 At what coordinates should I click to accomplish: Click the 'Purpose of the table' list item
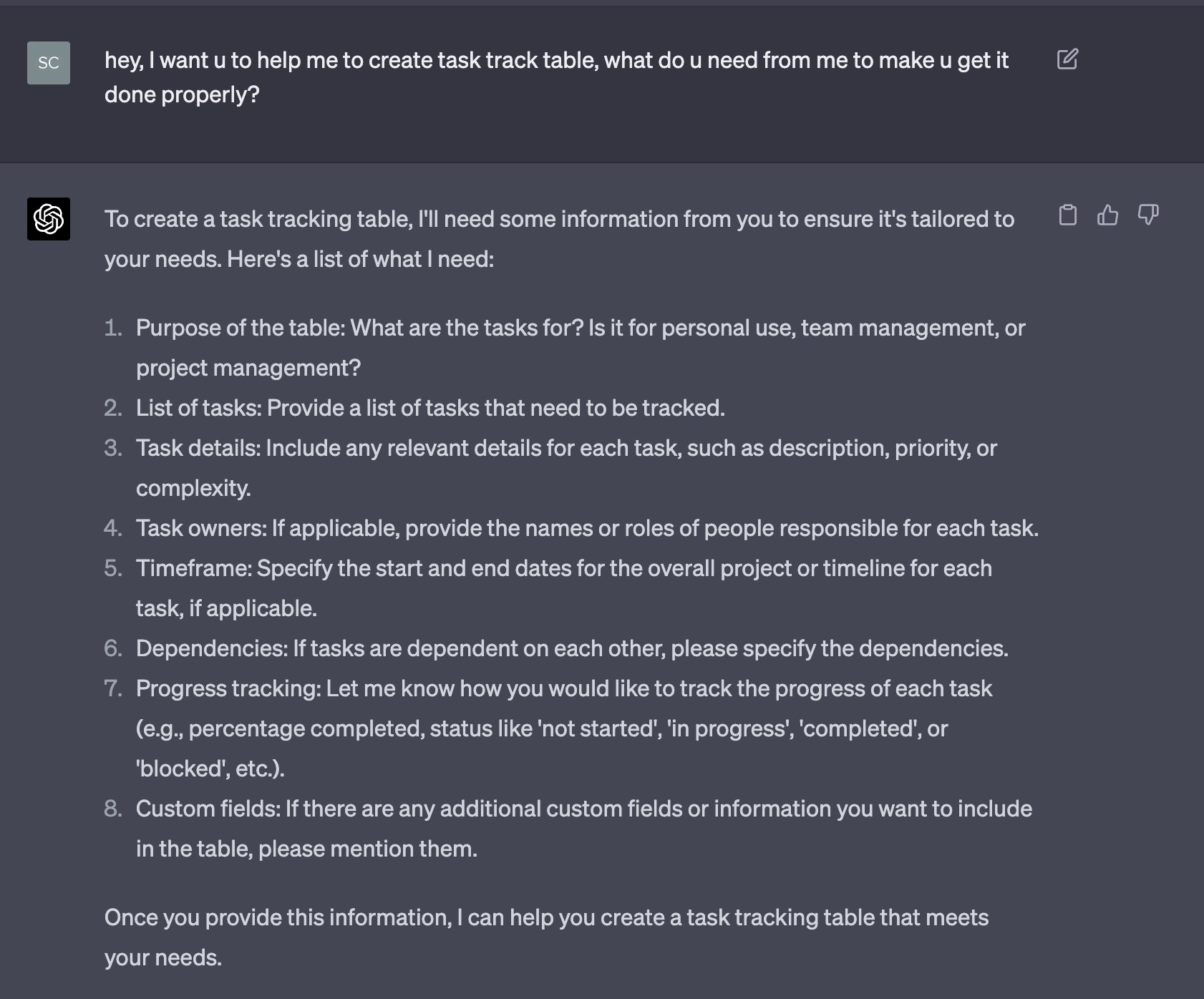(x=580, y=328)
